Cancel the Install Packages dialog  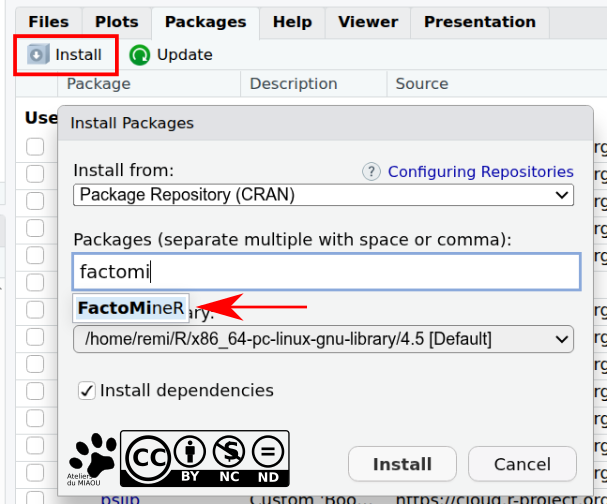[x=522, y=465]
